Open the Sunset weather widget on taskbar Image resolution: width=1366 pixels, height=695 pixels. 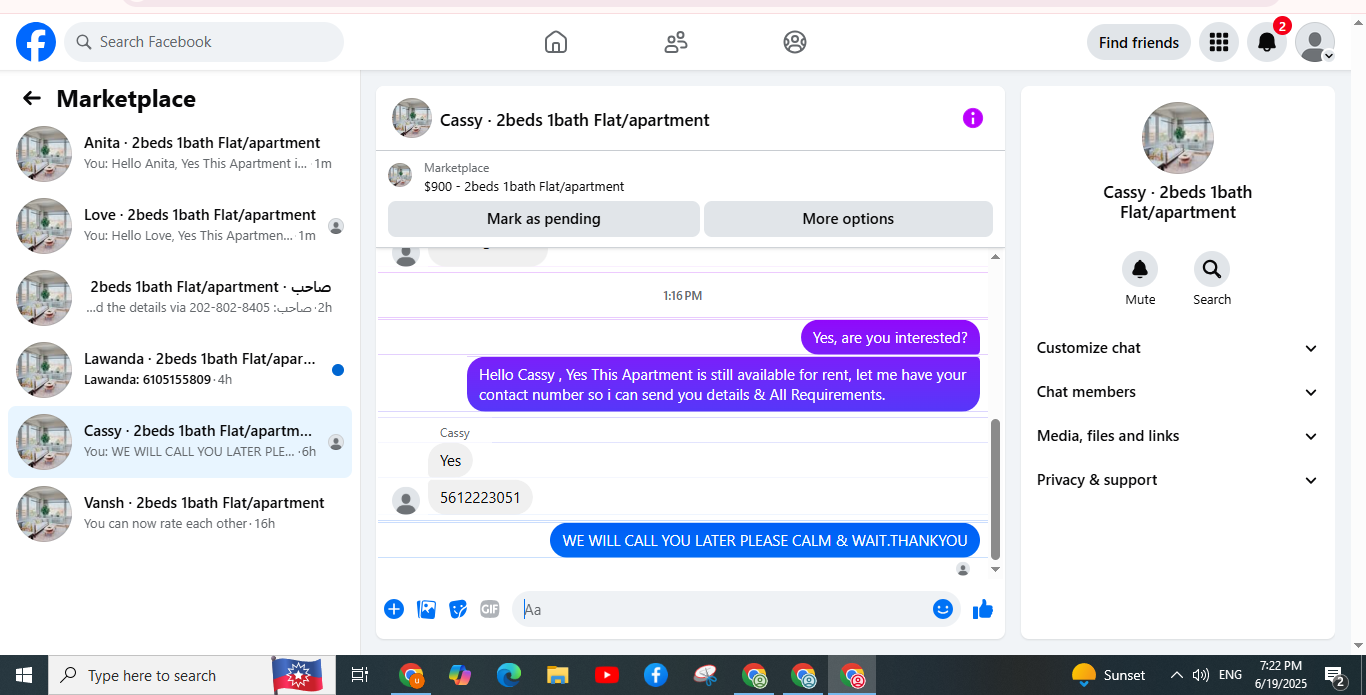(1108, 675)
